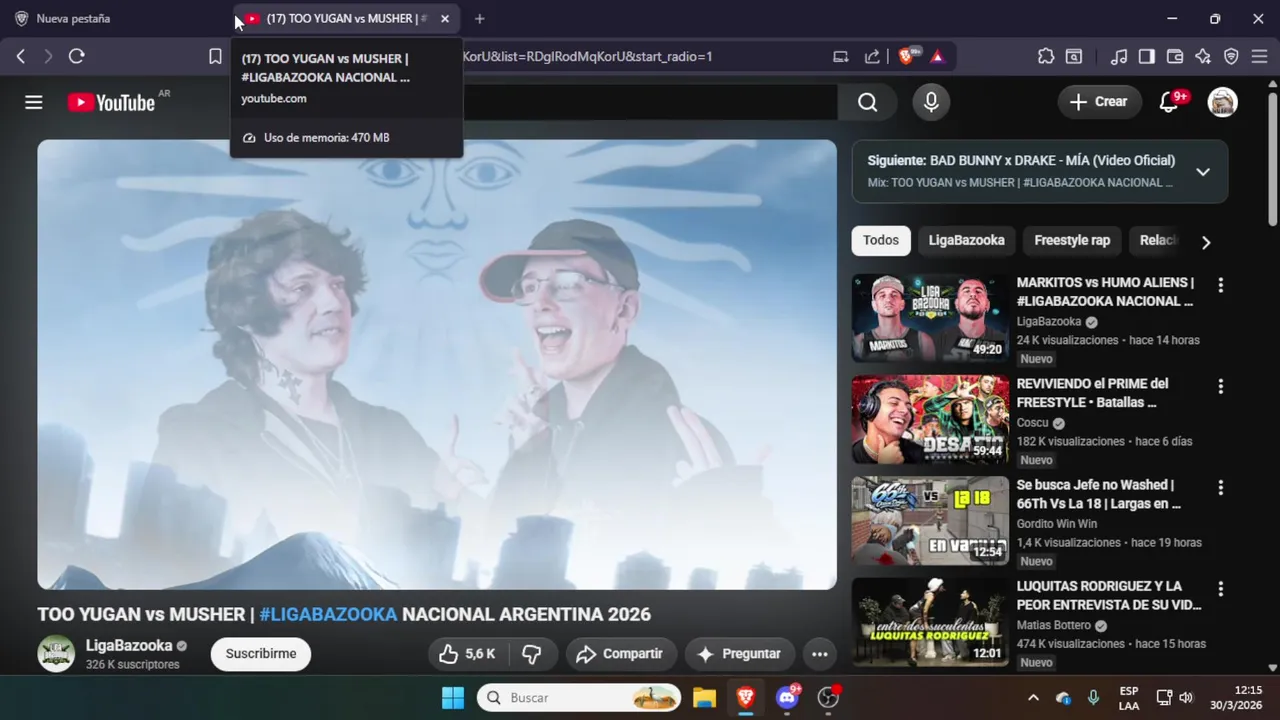This screenshot has height=720, width=1280.
Task: Open the volume speaker tray icon
Action: click(x=1186, y=697)
